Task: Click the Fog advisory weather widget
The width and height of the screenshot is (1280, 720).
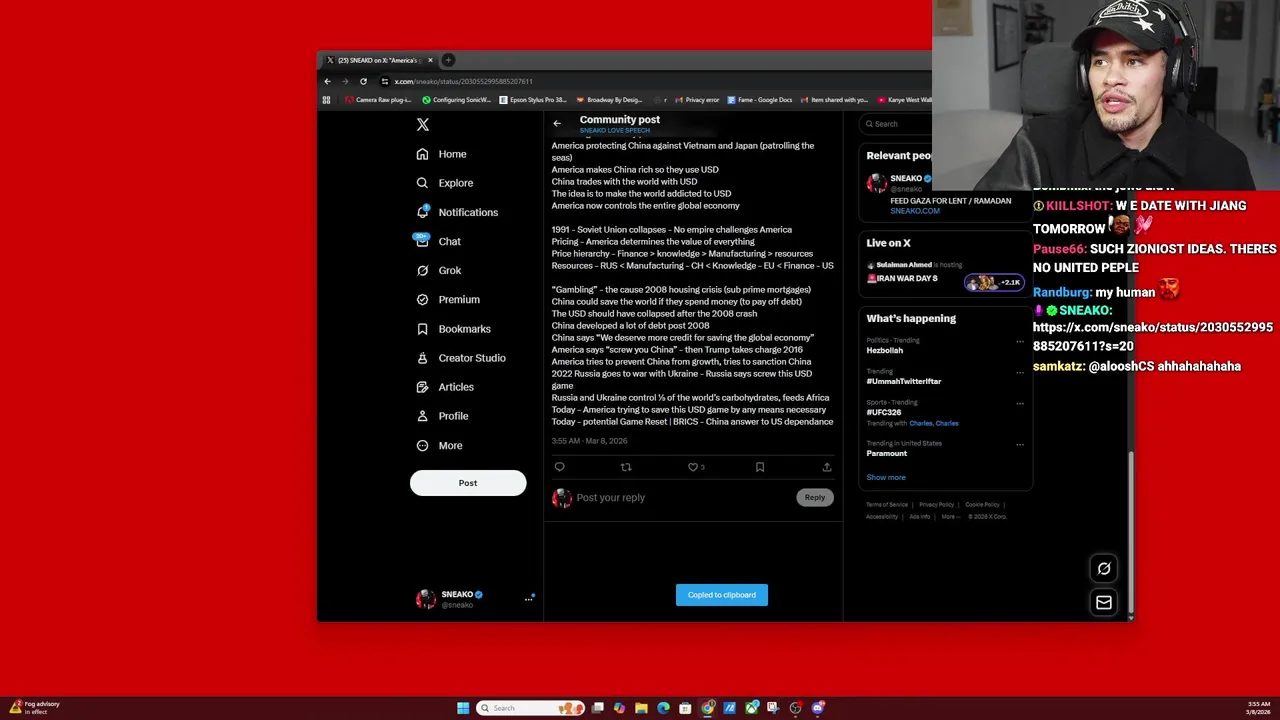Action: point(35,707)
